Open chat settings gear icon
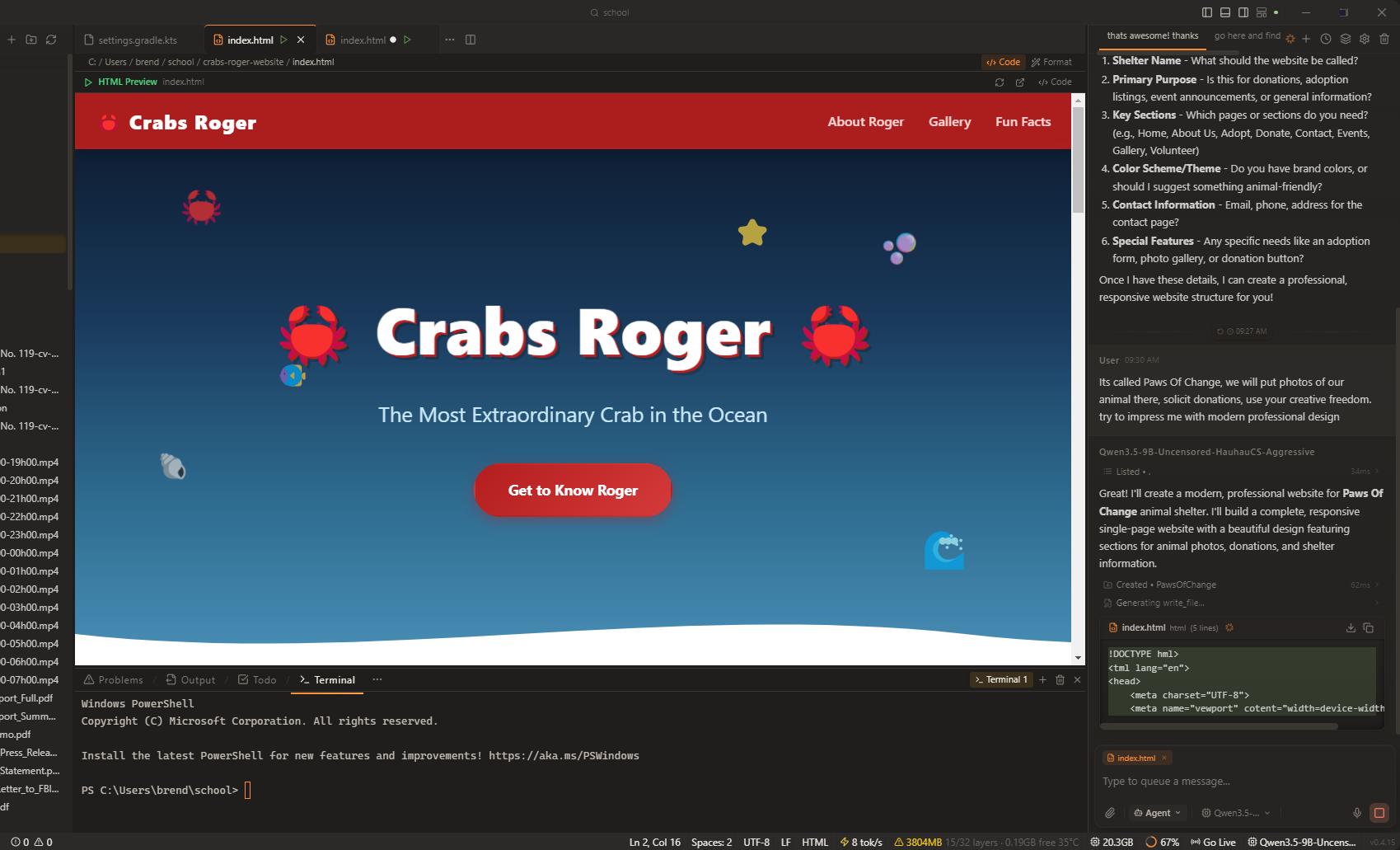1400x850 pixels. pyautogui.click(x=1365, y=39)
